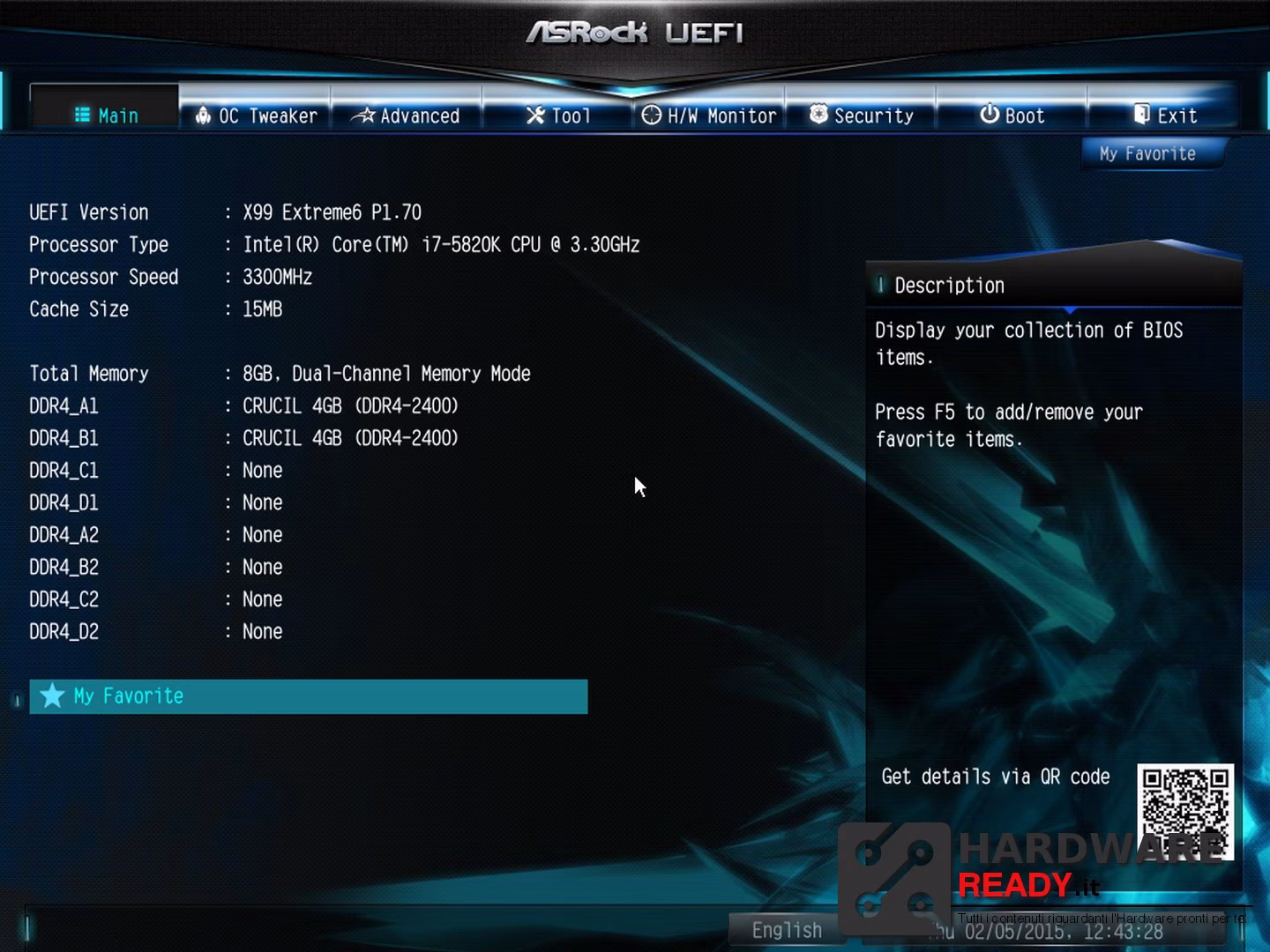Click the DDR4_C1 slot label
Screen dimensions: 1270x952
pyautogui.click(x=64, y=471)
